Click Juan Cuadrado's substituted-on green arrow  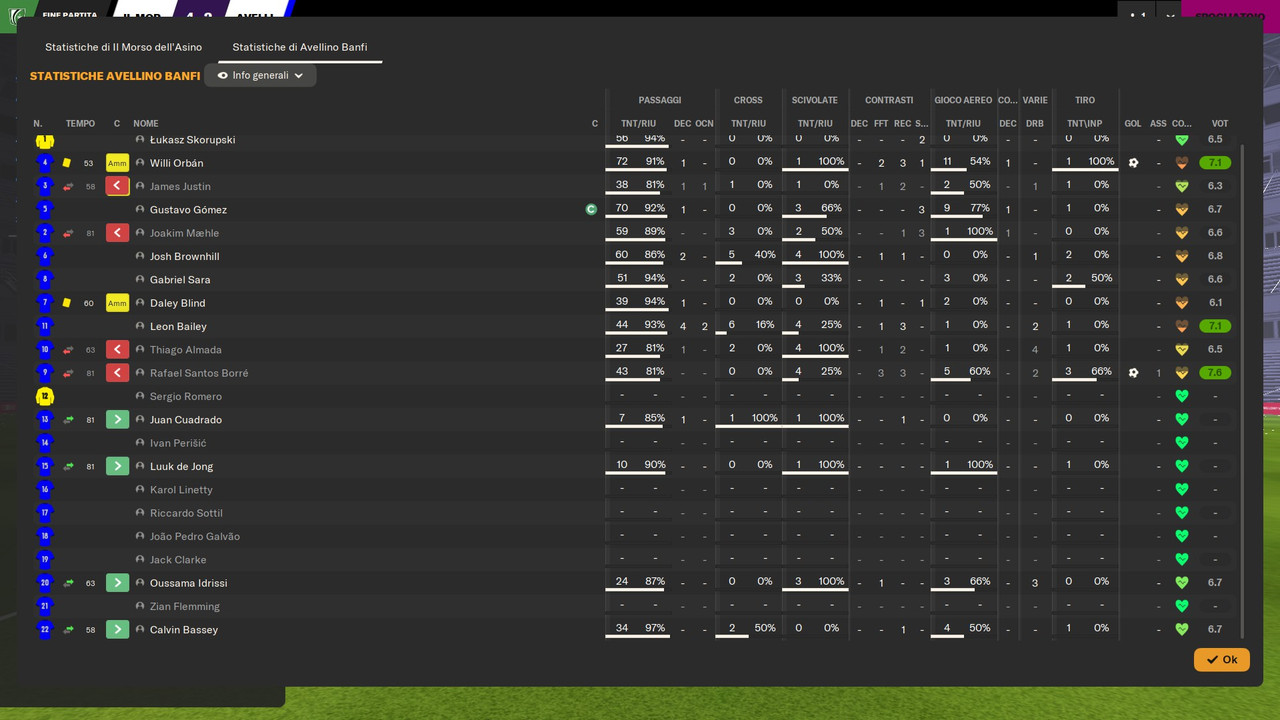click(117, 420)
